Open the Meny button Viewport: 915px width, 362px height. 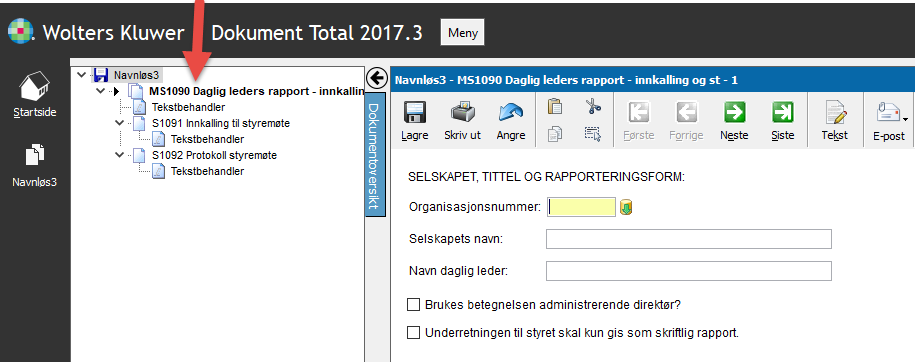[x=462, y=33]
